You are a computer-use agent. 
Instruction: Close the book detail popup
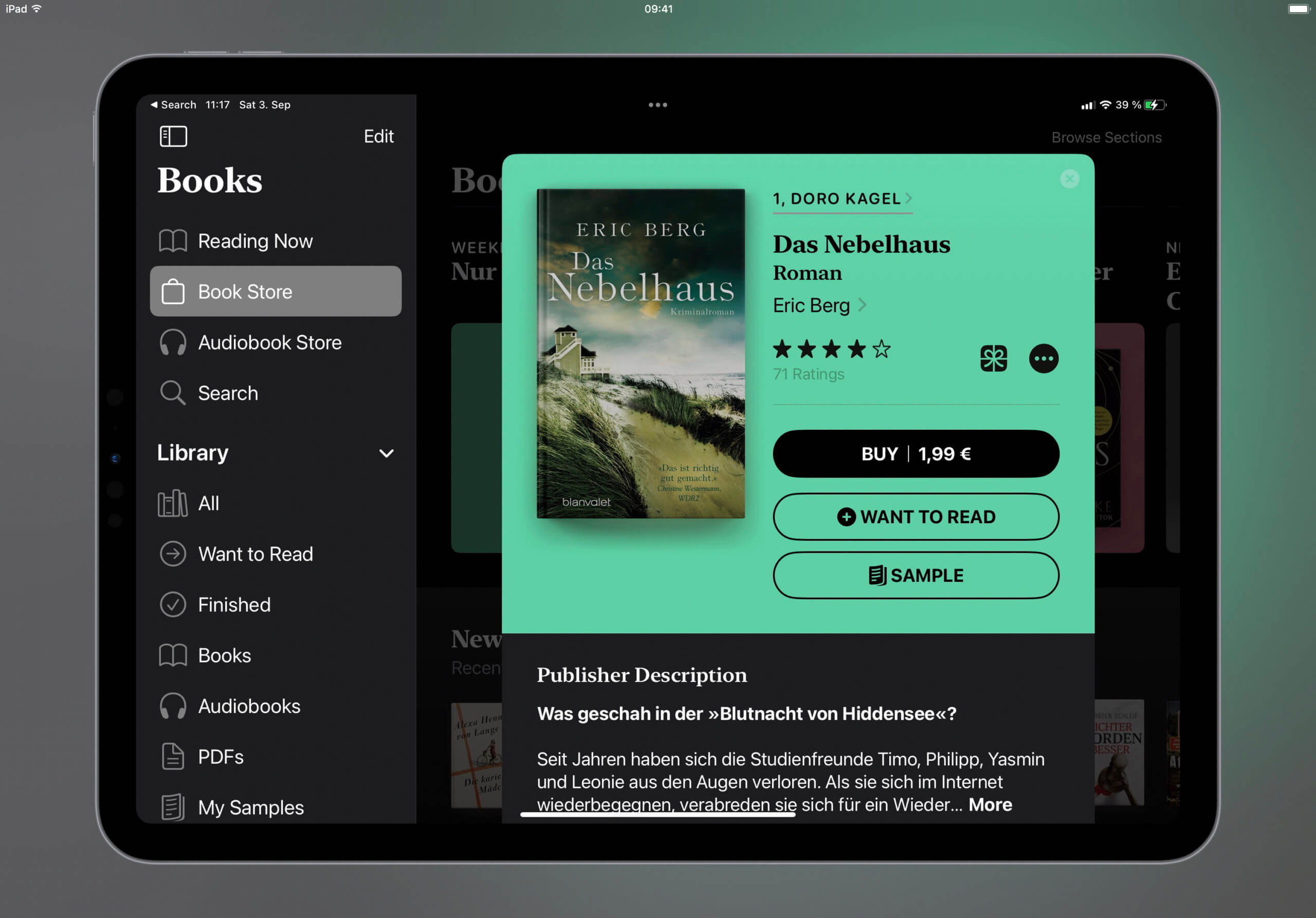click(1069, 179)
